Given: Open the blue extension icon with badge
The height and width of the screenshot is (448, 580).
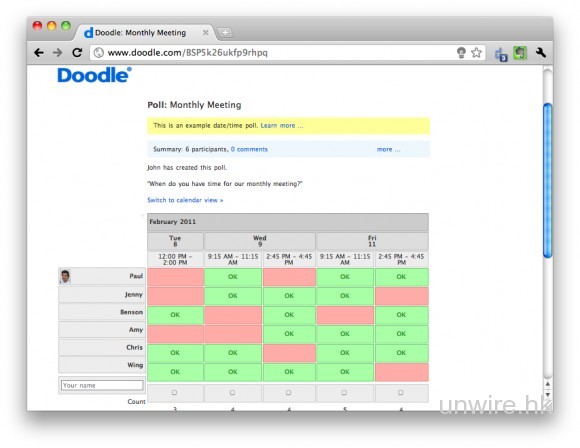Looking at the screenshot, I should [x=501, y=54].
